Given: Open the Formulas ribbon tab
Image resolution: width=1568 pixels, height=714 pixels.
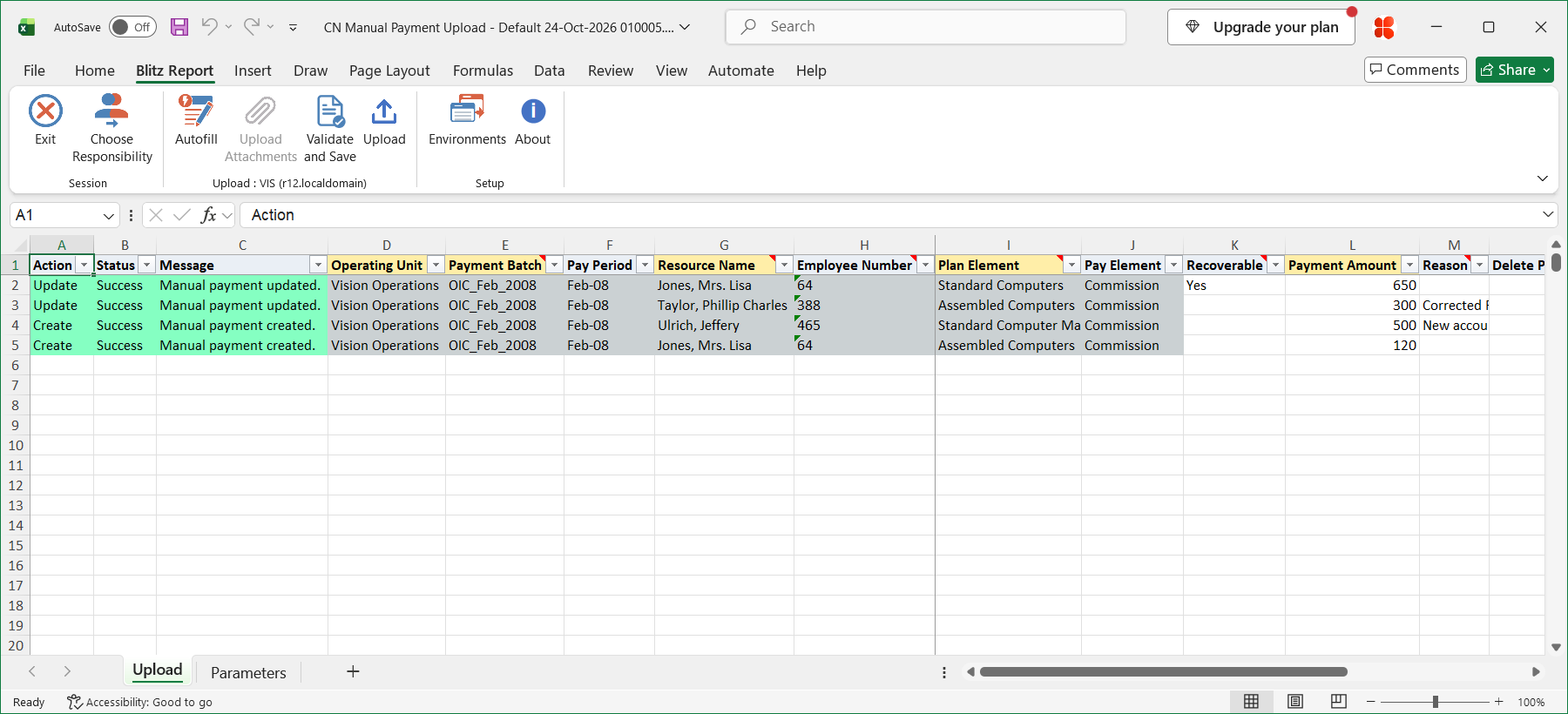Looking at the screenshot, I should [483, 71].
